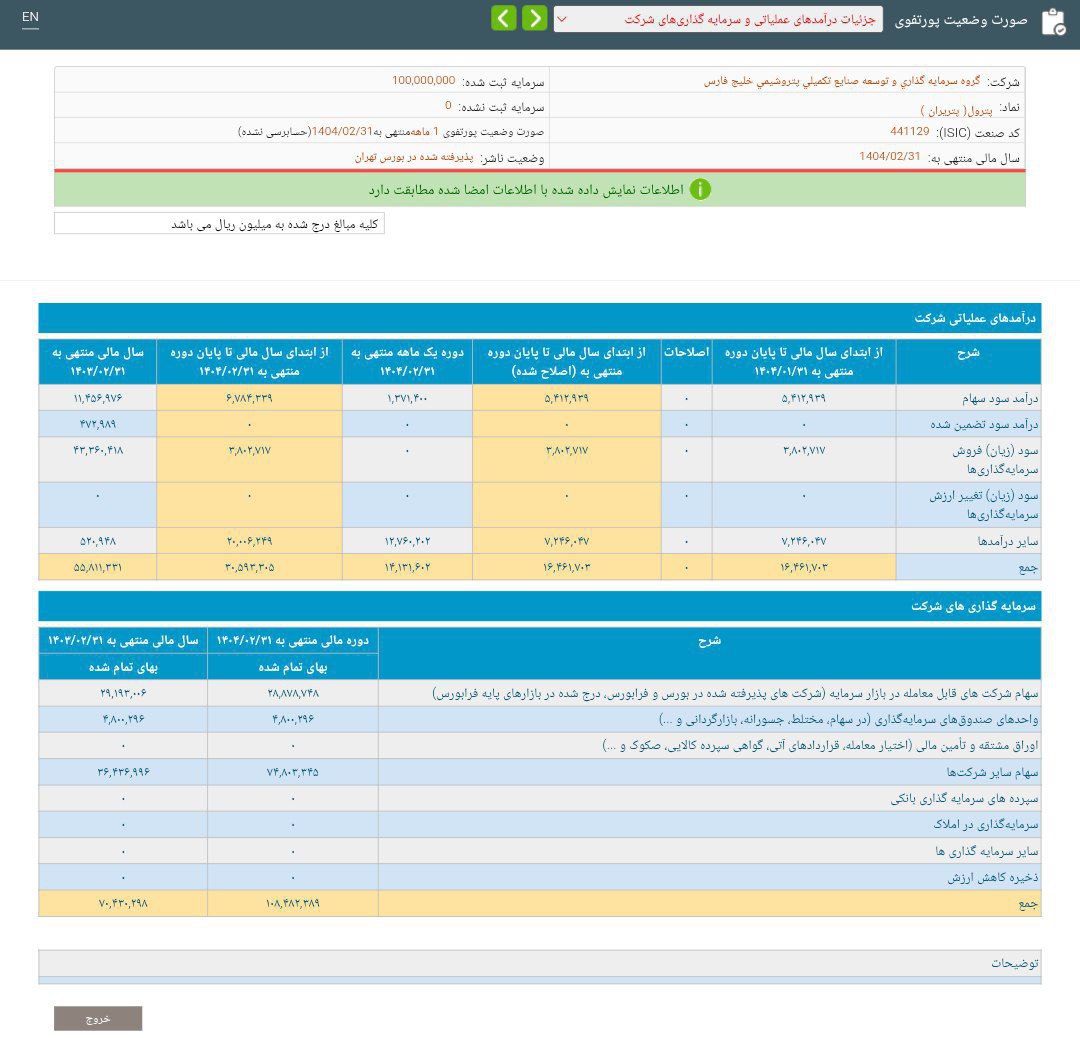
Task: Click investments total ۷۰,۴۳۰,۲۹۸
Action: [x=123, y=903]
